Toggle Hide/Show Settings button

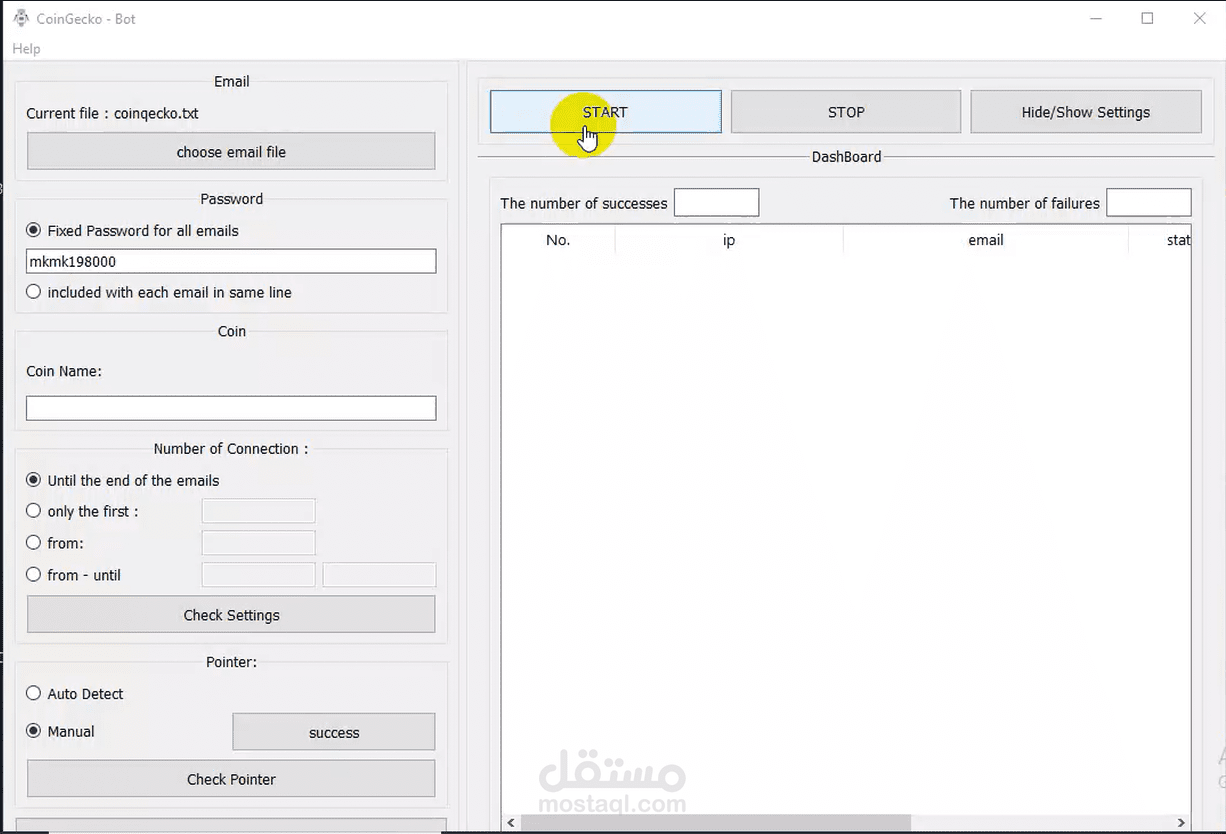pos(1086,112)
